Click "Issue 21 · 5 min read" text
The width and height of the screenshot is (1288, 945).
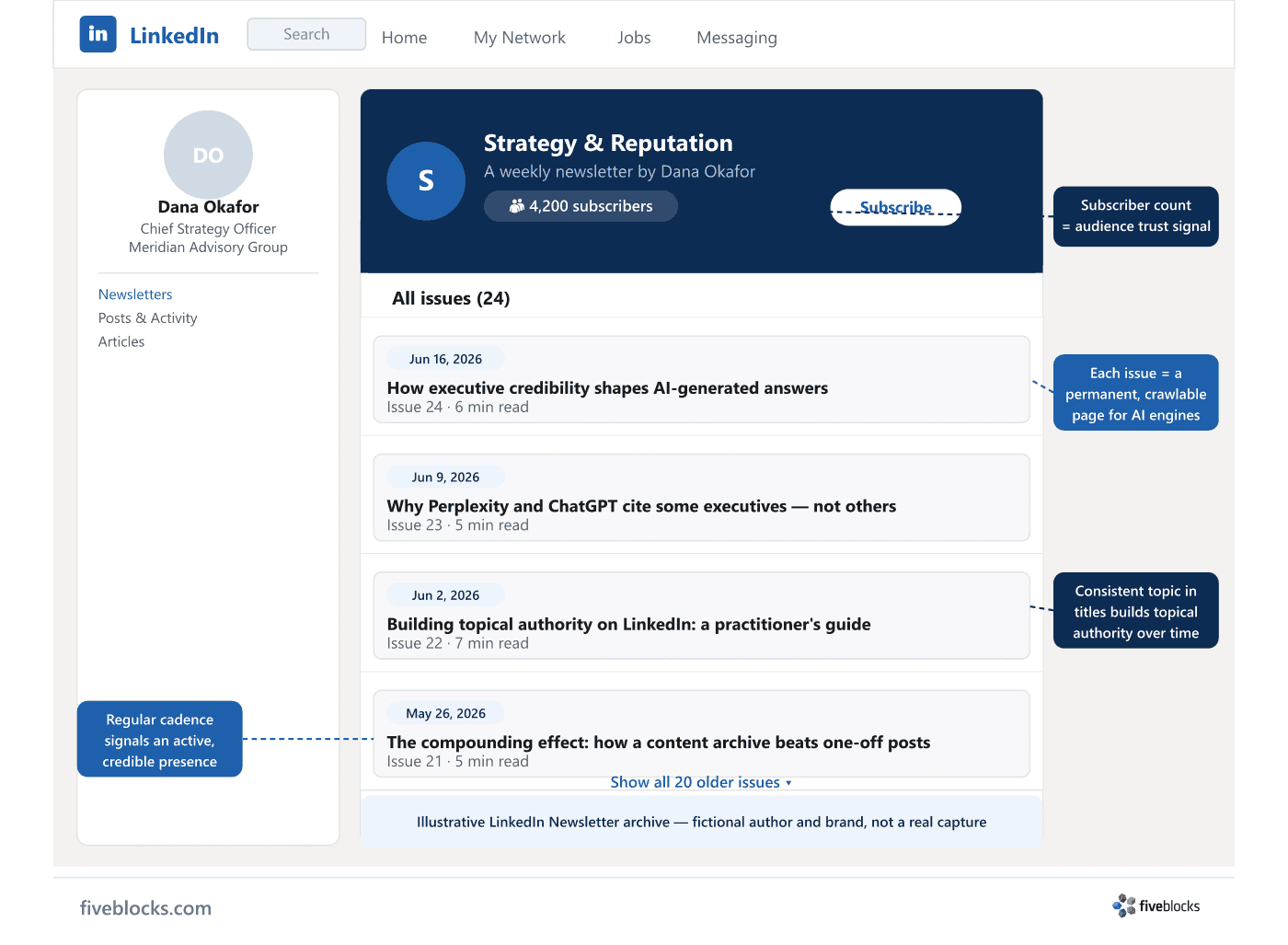click(457, 762)
